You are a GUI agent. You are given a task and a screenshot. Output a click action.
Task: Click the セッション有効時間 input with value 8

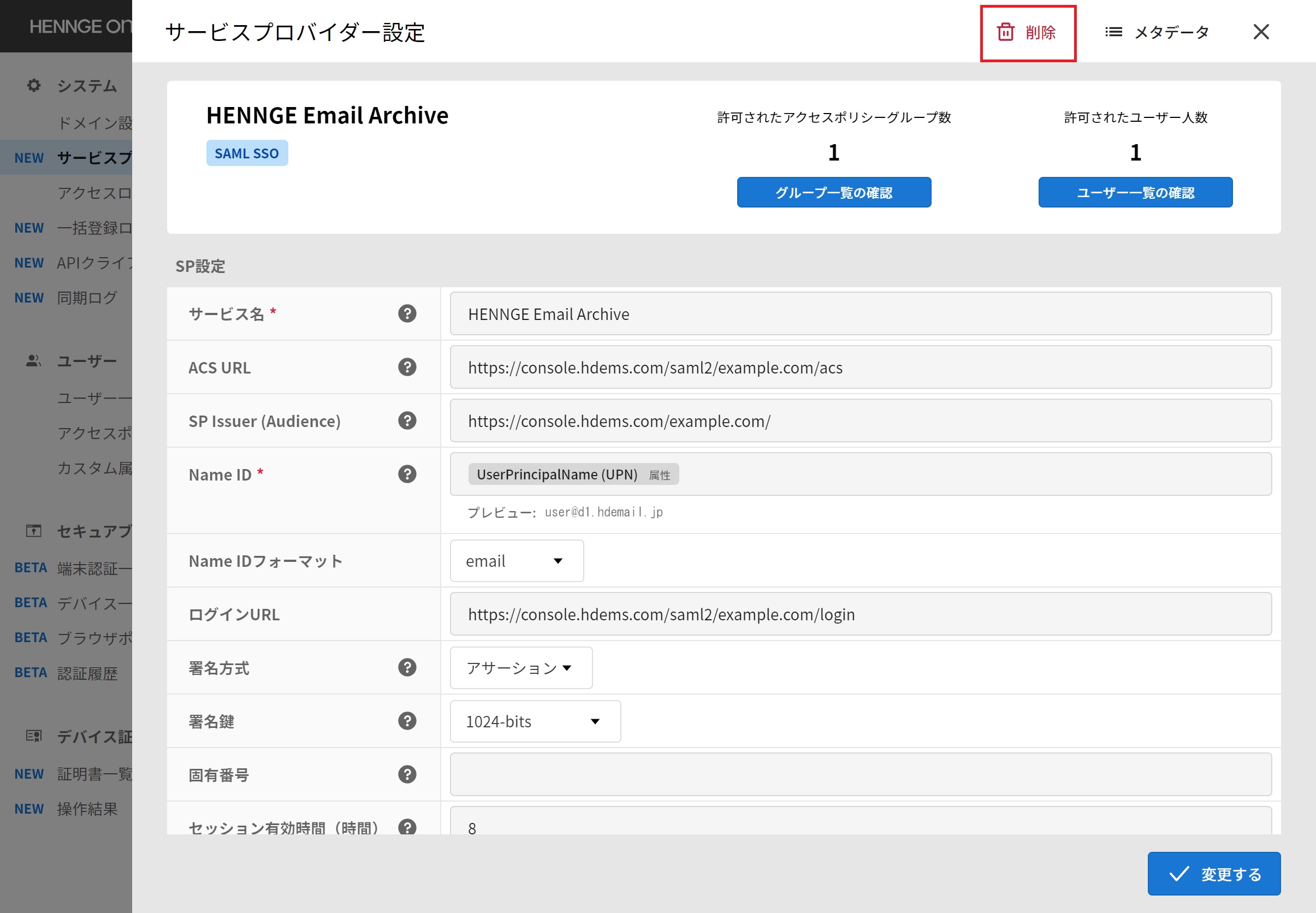861,821
